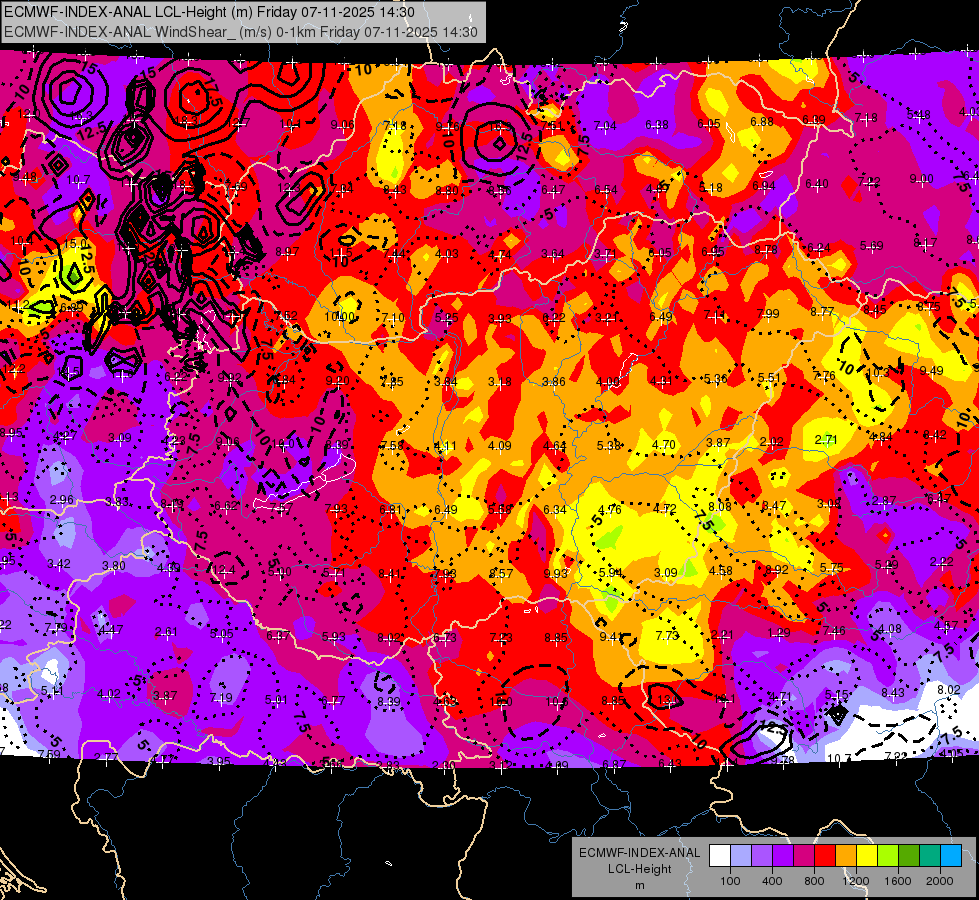Viewport: 979px width, 900px height.
Task: Click the map value "10.3"
Action: [878, 373]
